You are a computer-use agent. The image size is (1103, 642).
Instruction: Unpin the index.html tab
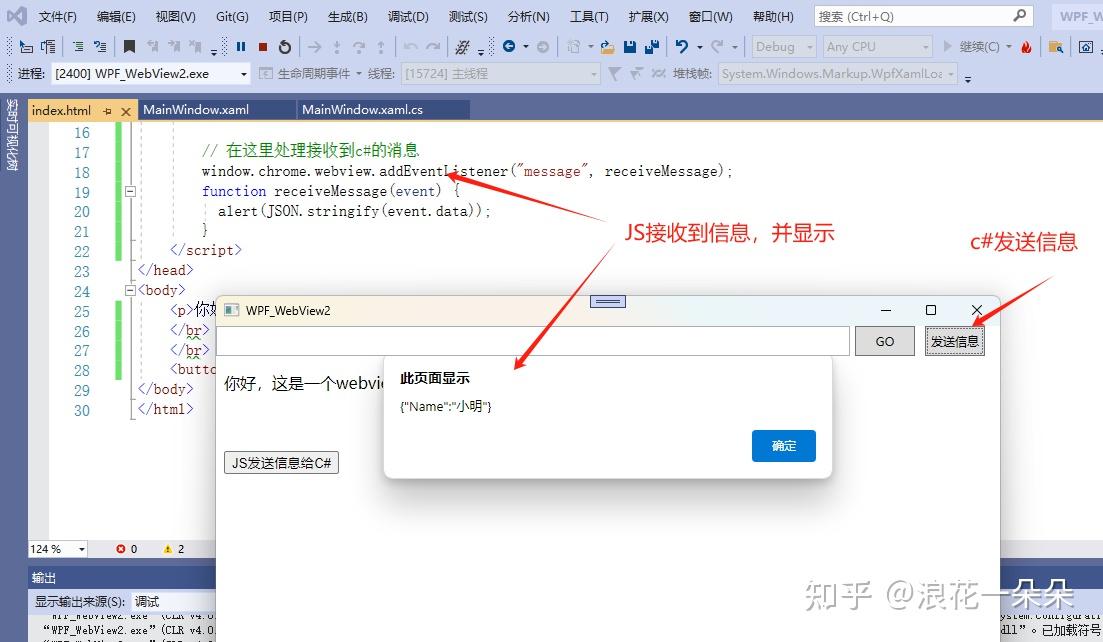point(105,110)
